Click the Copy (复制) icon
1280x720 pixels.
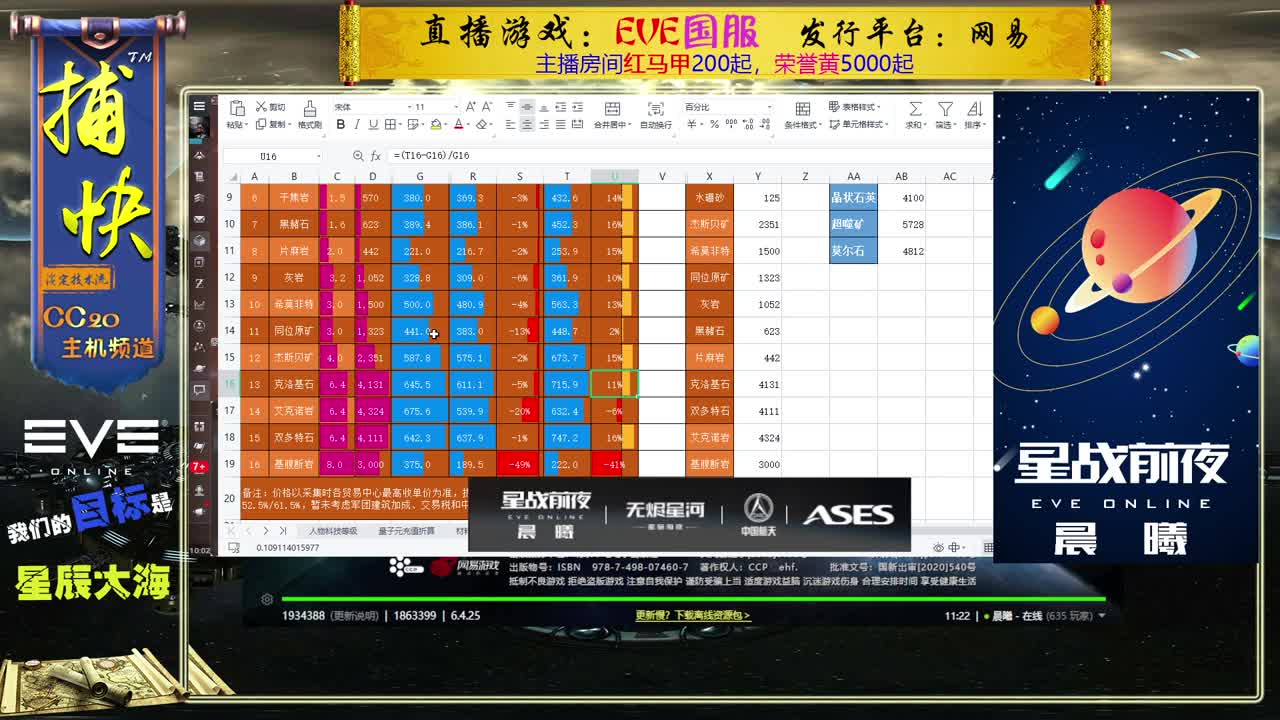coord(261,125)
